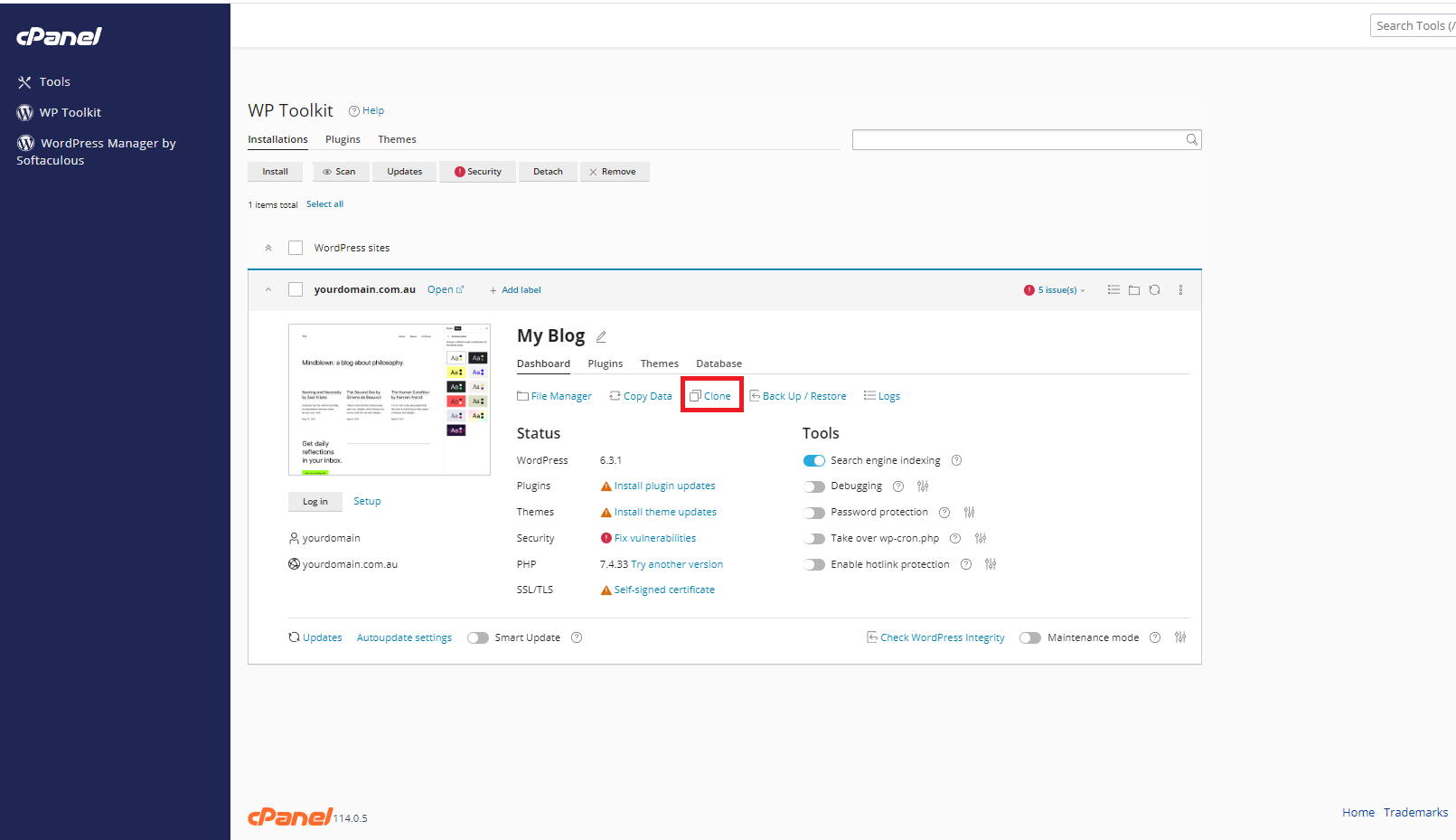Collapse the WordPress sites group double chevron
The width and height of the screenshot is (1456, 840).
pyautogui.click(x=268, y=248)
